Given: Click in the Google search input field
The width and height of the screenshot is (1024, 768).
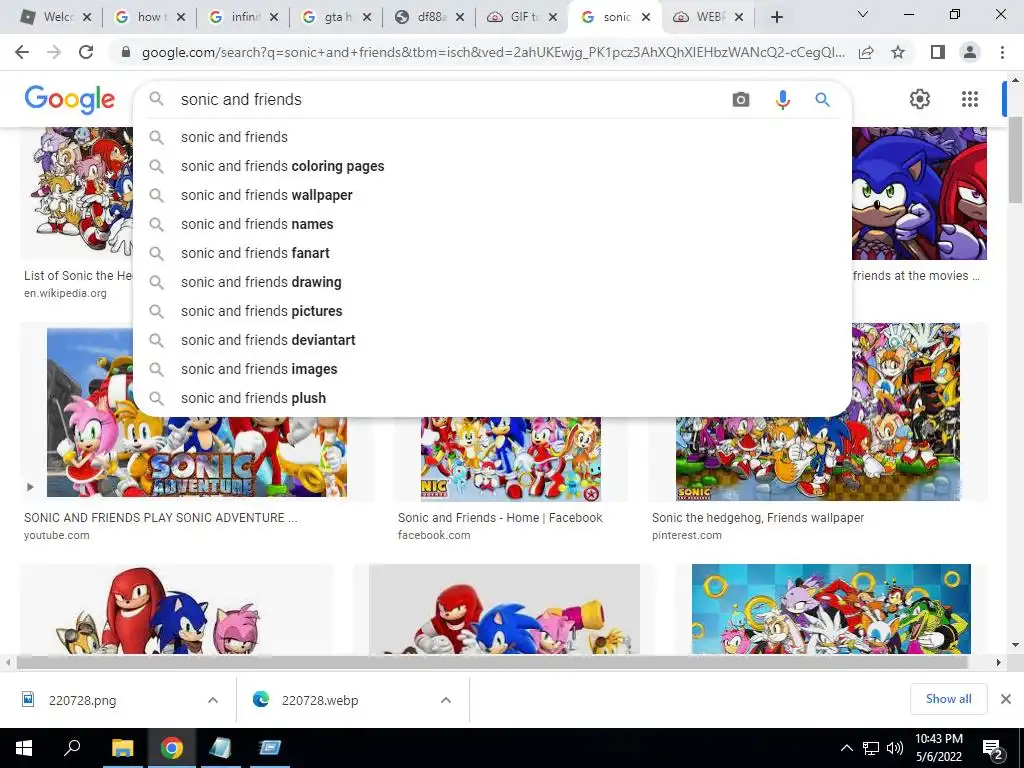Looking at the screenshot, I should pyautogui.click(x=451, y=99).
